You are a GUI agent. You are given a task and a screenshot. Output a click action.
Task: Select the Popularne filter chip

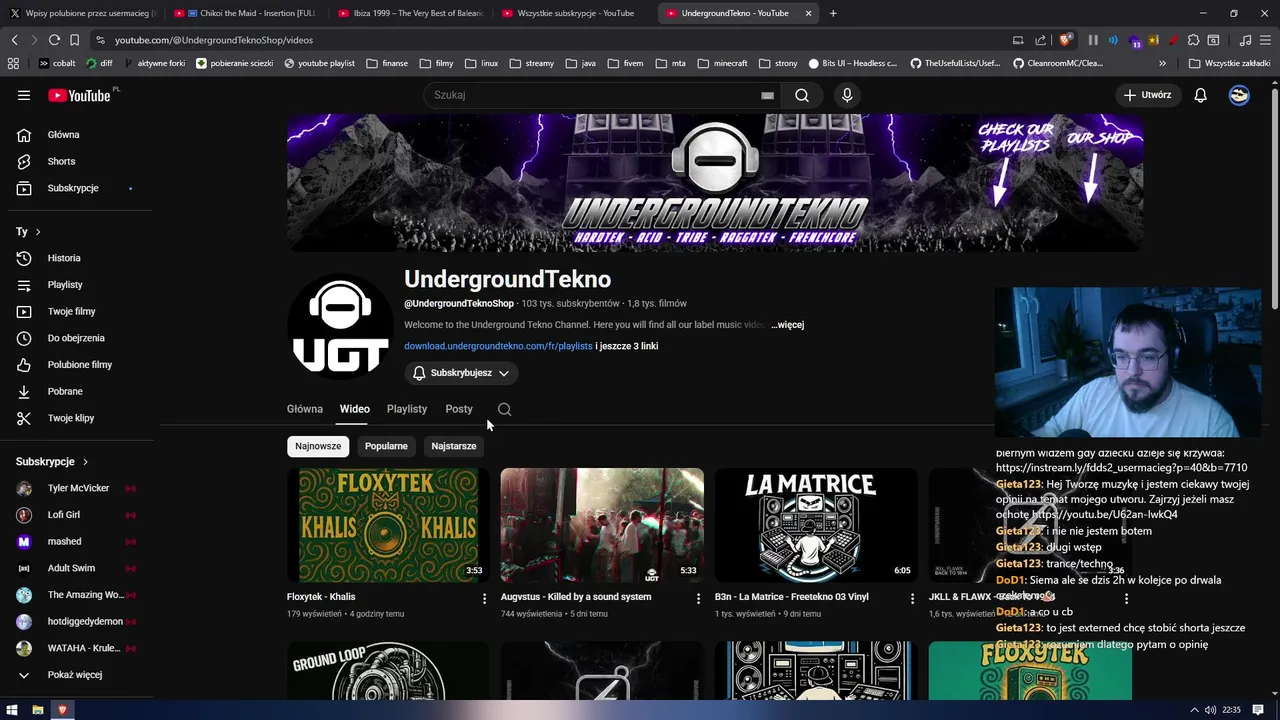click(386, 446)
